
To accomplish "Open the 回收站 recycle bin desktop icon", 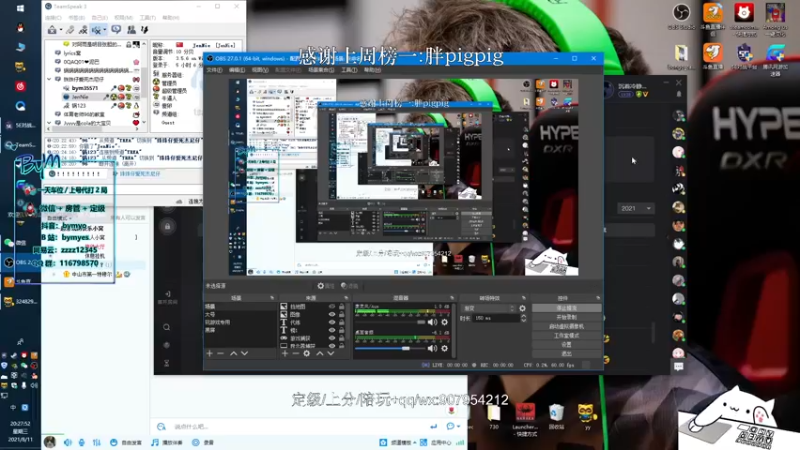I will click(x=556, y=416).
